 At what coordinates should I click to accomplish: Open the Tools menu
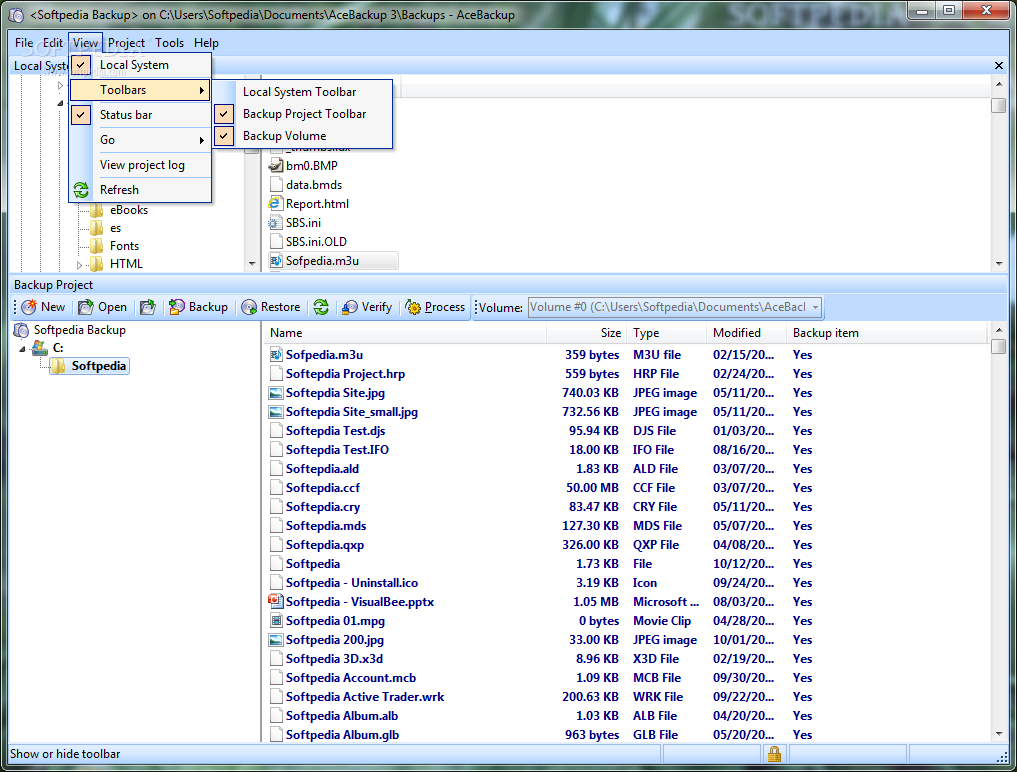pyautogui.click(x=169, y=43)
